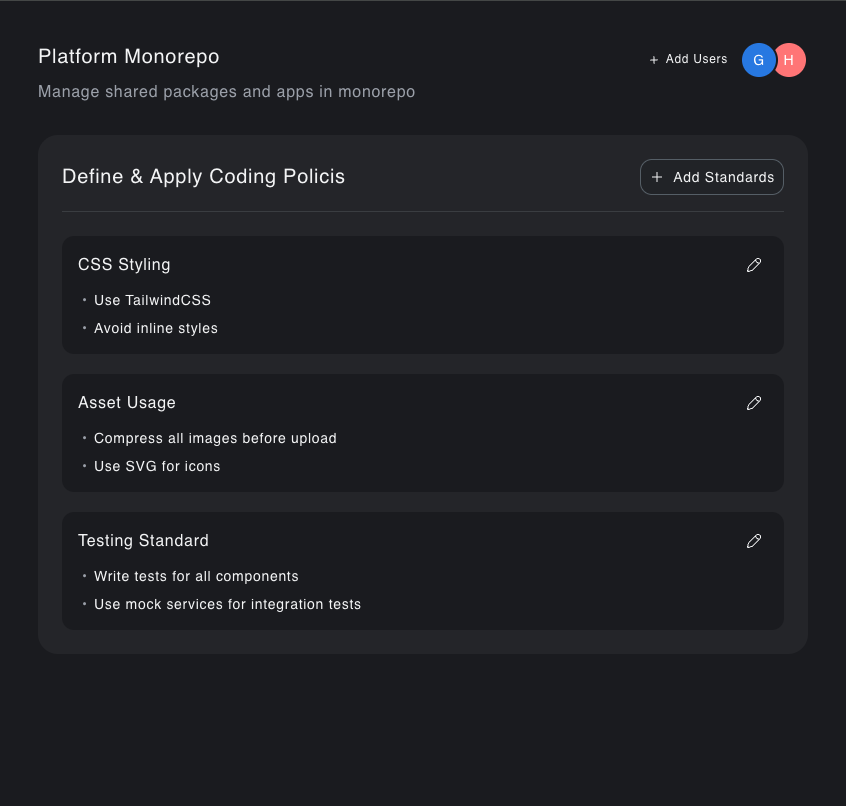Select the Avoid inline styles rule
The height and width of the screenshot is (806, 846).
tap(156, 328)
